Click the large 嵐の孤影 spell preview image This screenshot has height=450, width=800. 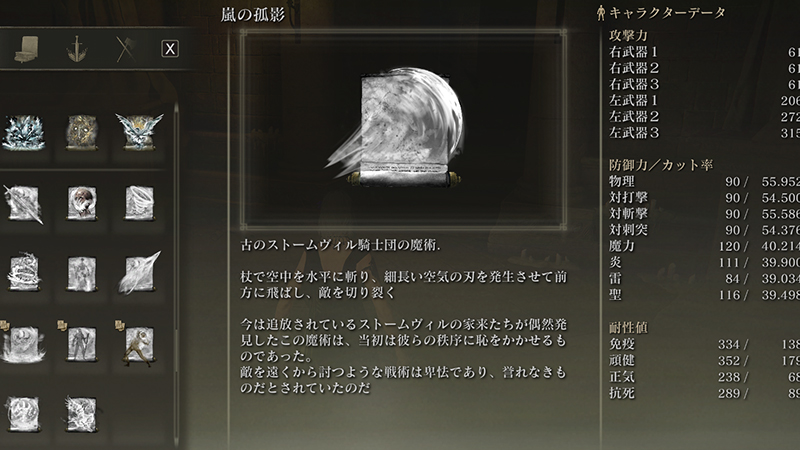[403, 129]
